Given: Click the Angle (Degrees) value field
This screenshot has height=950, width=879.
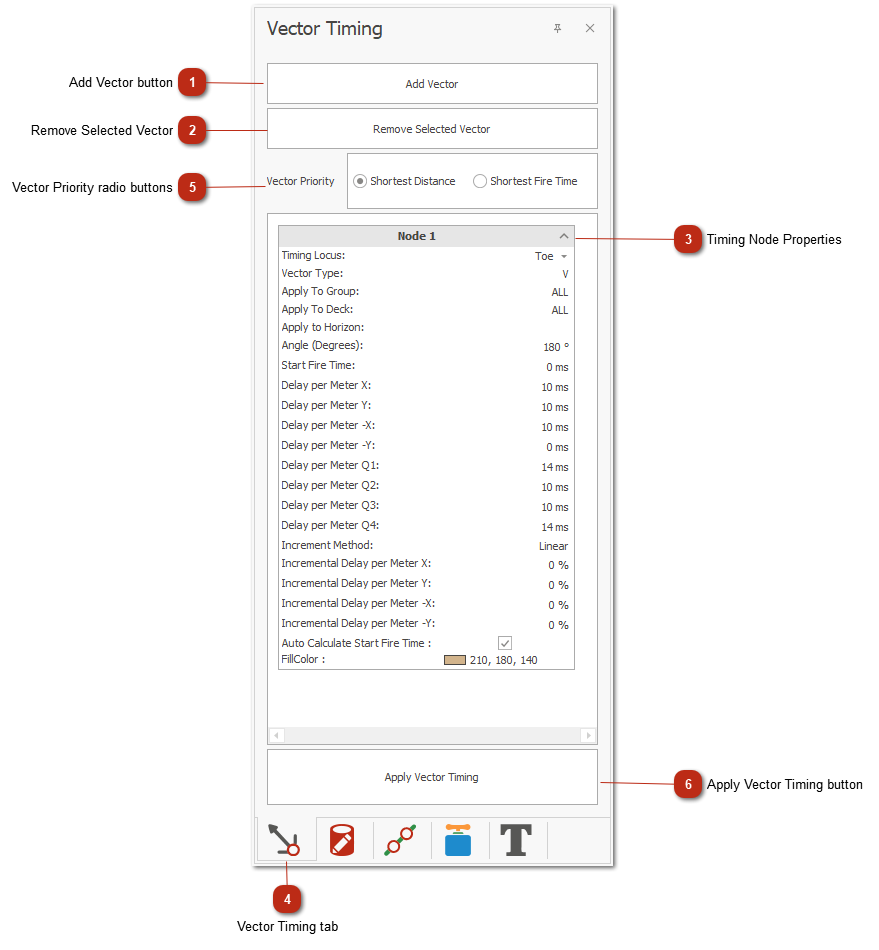Looking at the screenshot, I should 555,347.
